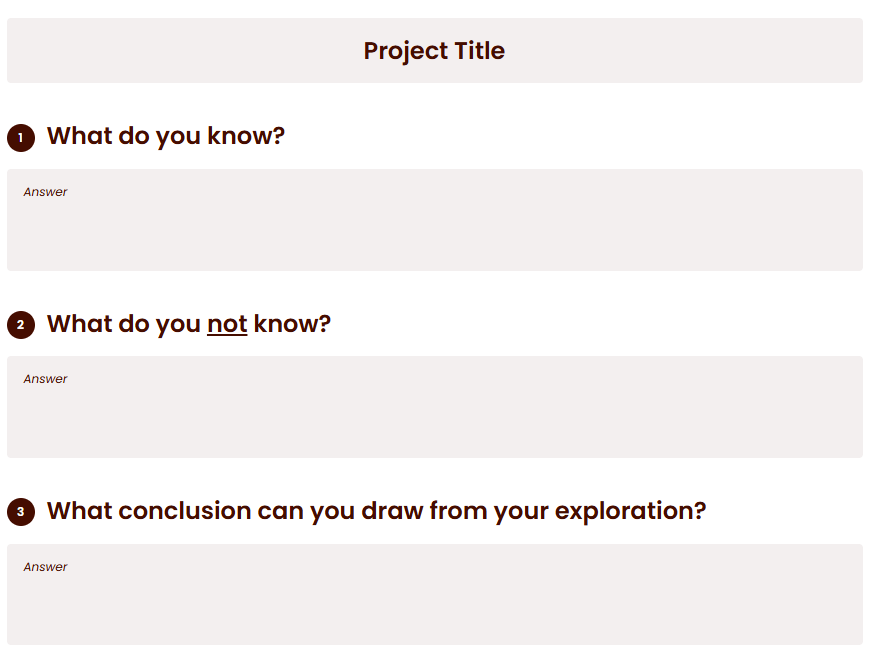Click the 'Answer' placeholder in first box
This screenshot has height=665, width=871.
pos(45,192)
